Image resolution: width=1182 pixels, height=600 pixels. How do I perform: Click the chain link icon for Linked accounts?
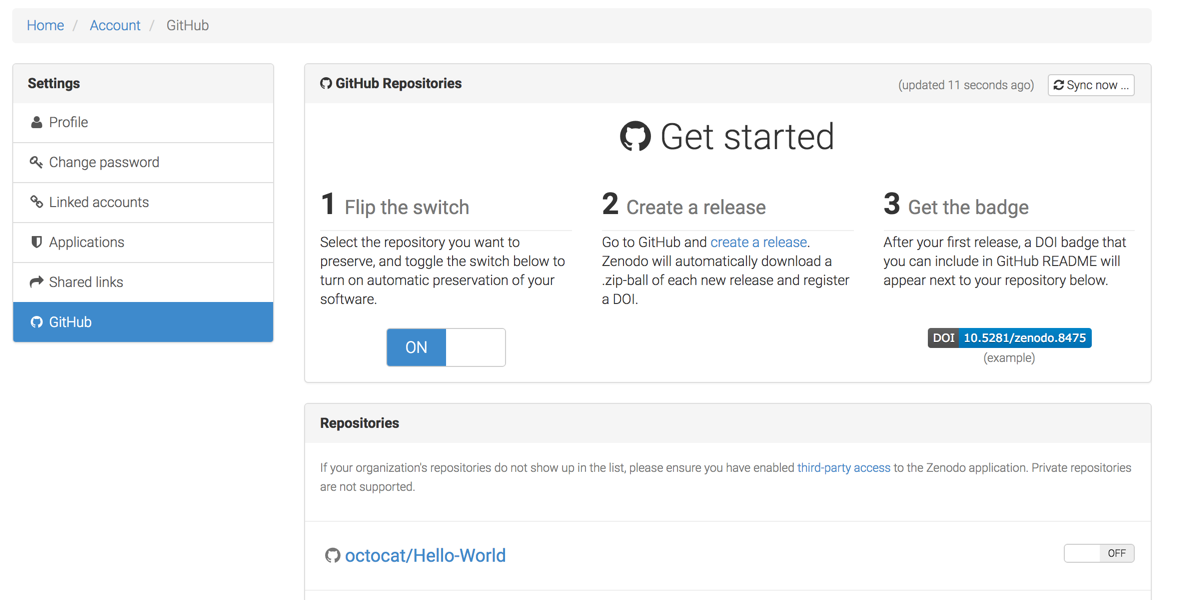(x=36, y=202)
